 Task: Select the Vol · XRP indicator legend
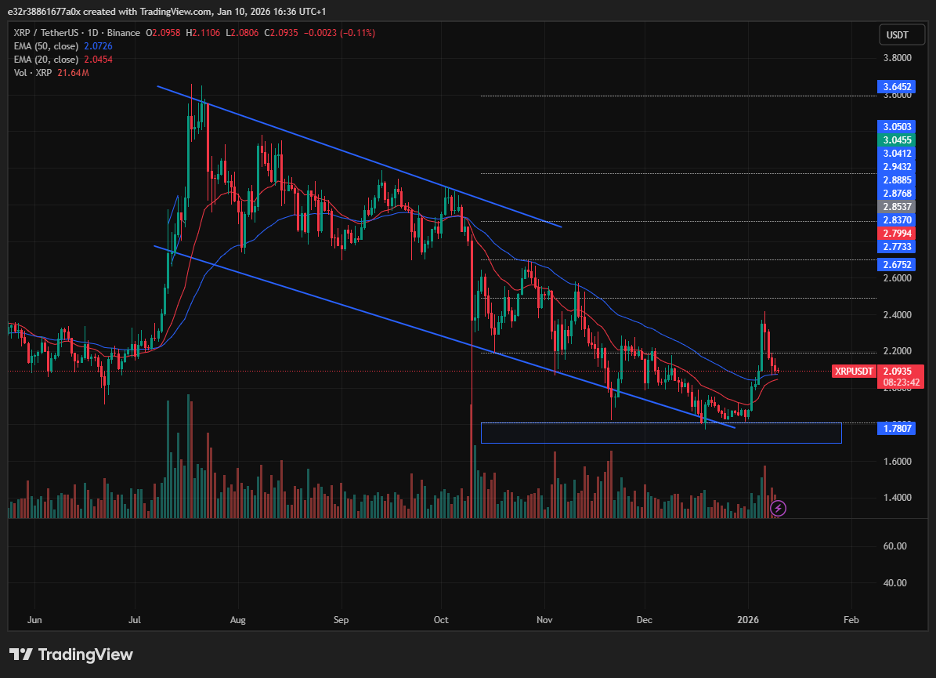(x=33, y=73)
